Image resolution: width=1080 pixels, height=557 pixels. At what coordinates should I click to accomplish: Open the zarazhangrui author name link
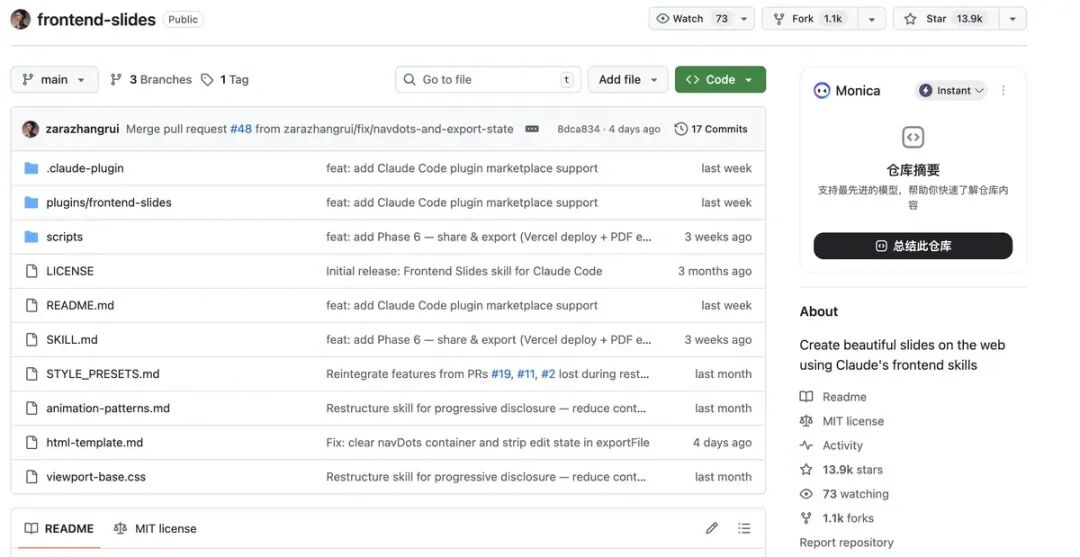tap(83, 129)
